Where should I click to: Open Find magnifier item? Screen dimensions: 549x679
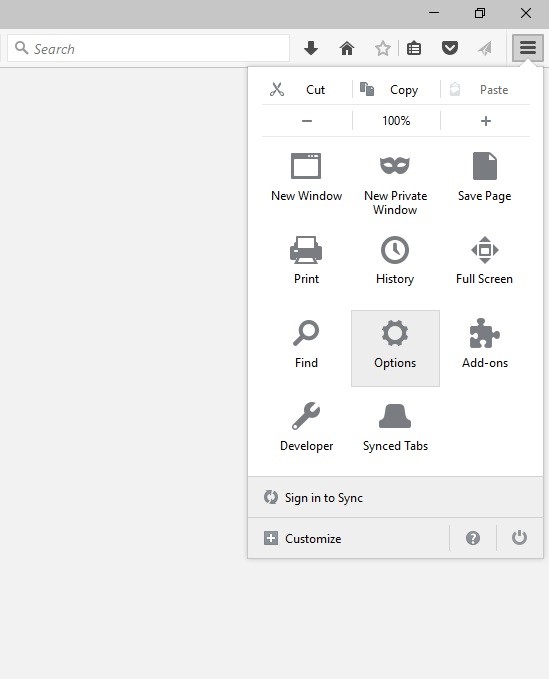point(306,348)
